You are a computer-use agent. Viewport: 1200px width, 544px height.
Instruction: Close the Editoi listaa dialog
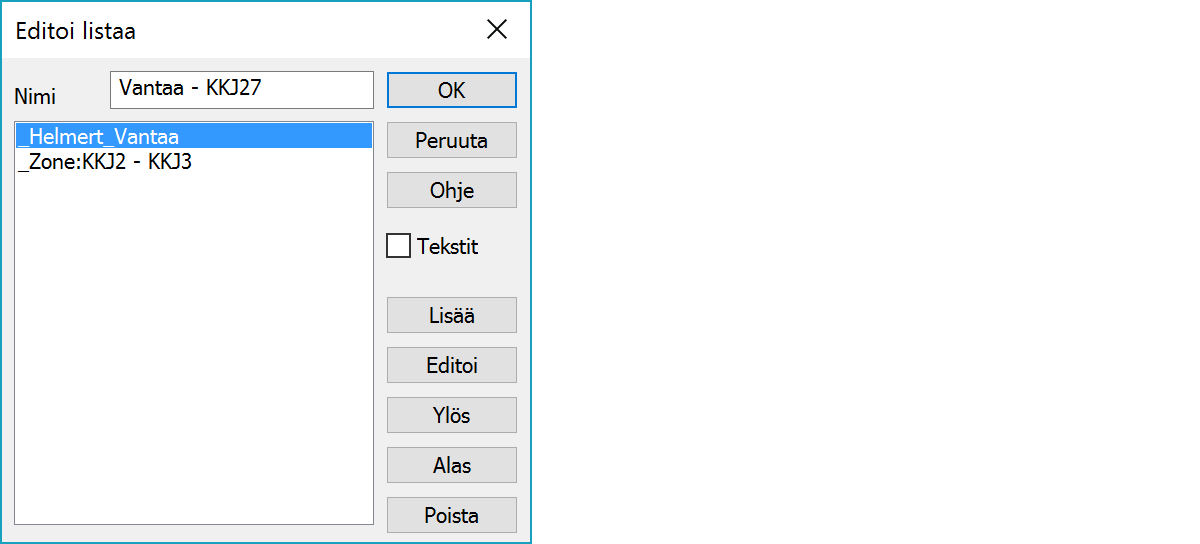click(x=497, y=30)
